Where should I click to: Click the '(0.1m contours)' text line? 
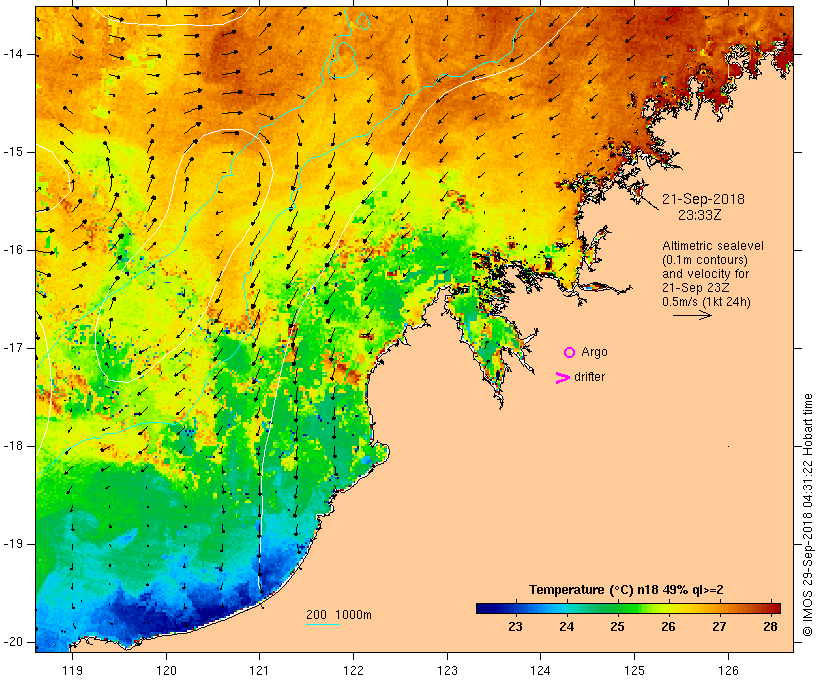(705, 260)
